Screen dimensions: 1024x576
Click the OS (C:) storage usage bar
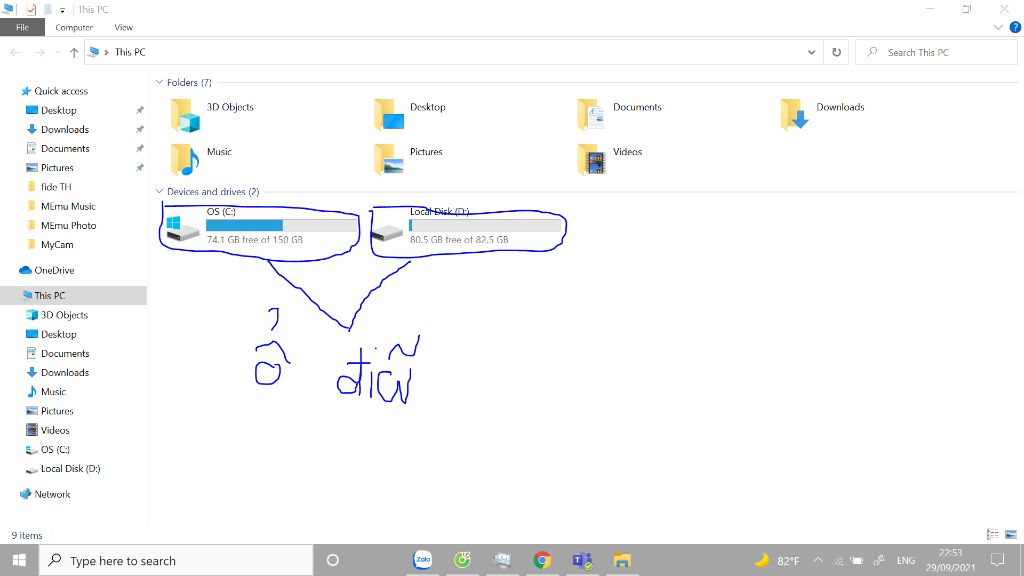coord(282,225)
